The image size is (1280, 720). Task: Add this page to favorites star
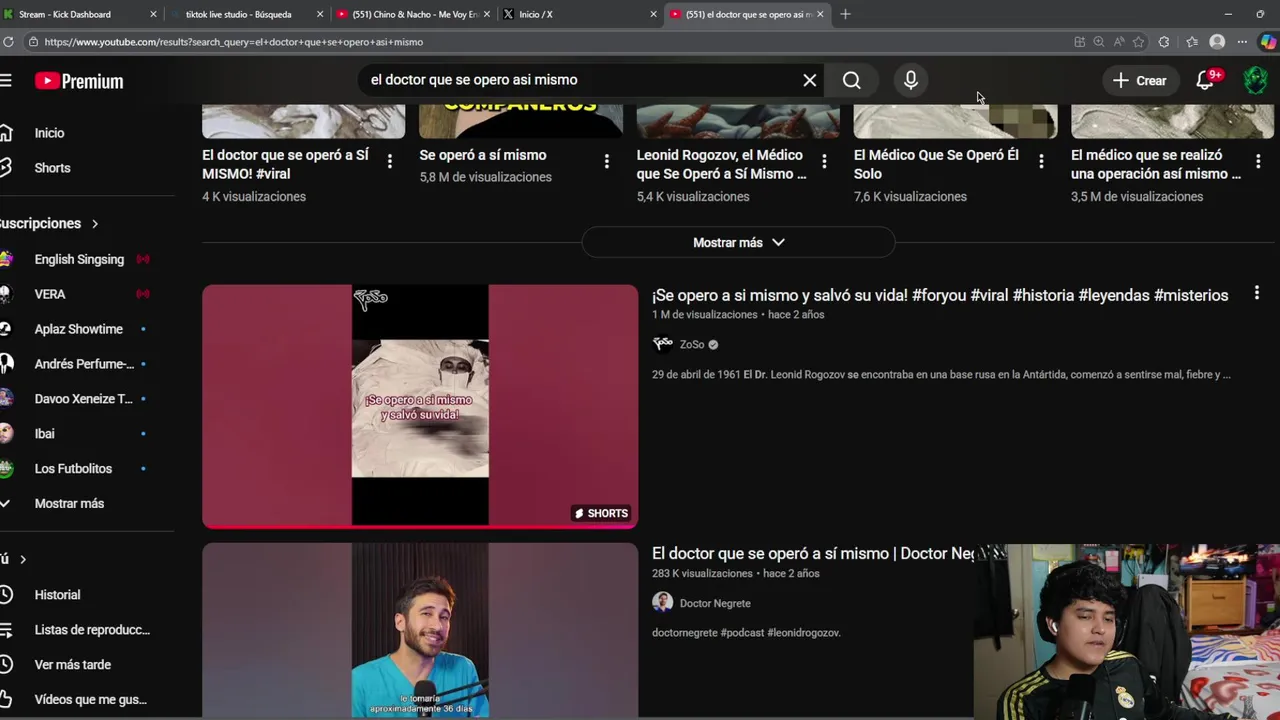(1138, 42)
